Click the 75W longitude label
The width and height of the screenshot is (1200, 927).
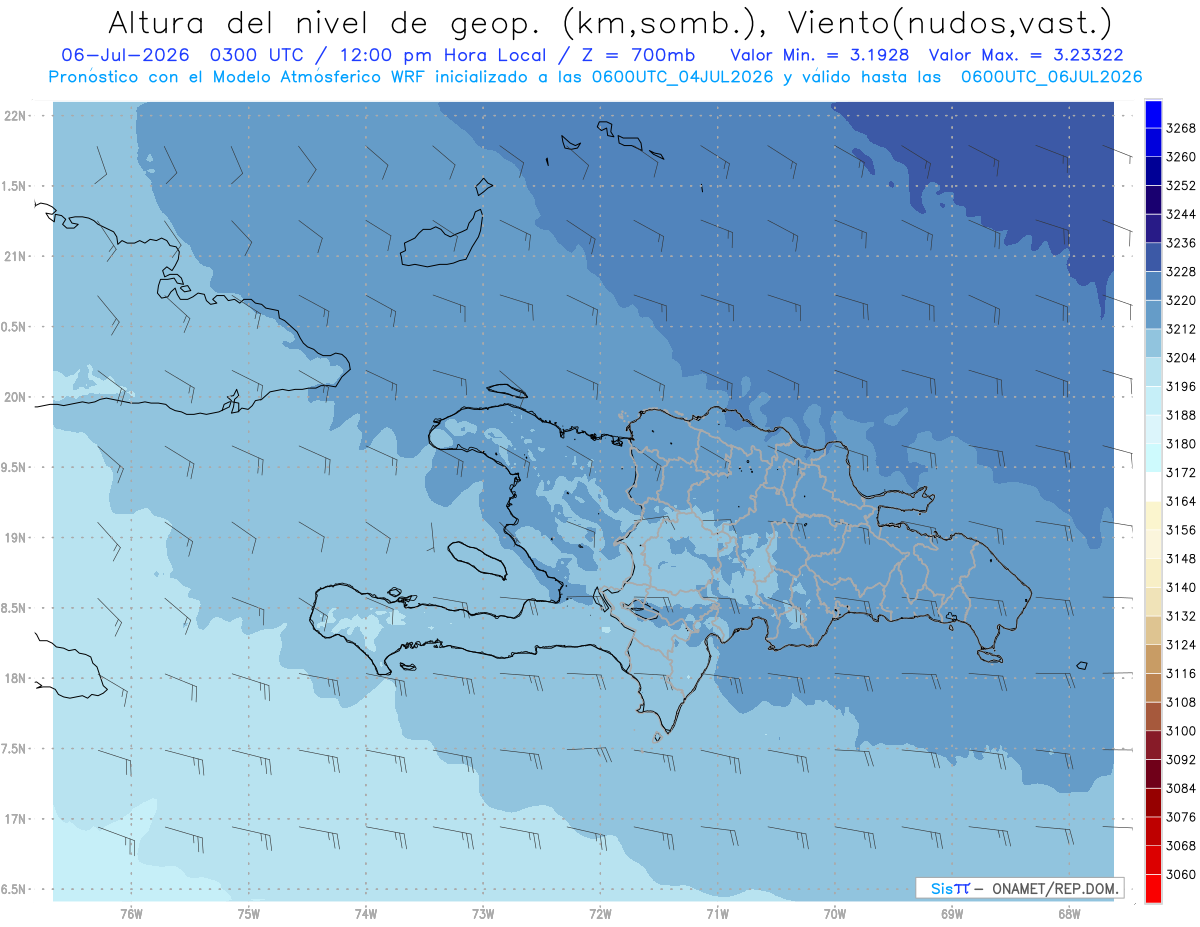point(249,913)
